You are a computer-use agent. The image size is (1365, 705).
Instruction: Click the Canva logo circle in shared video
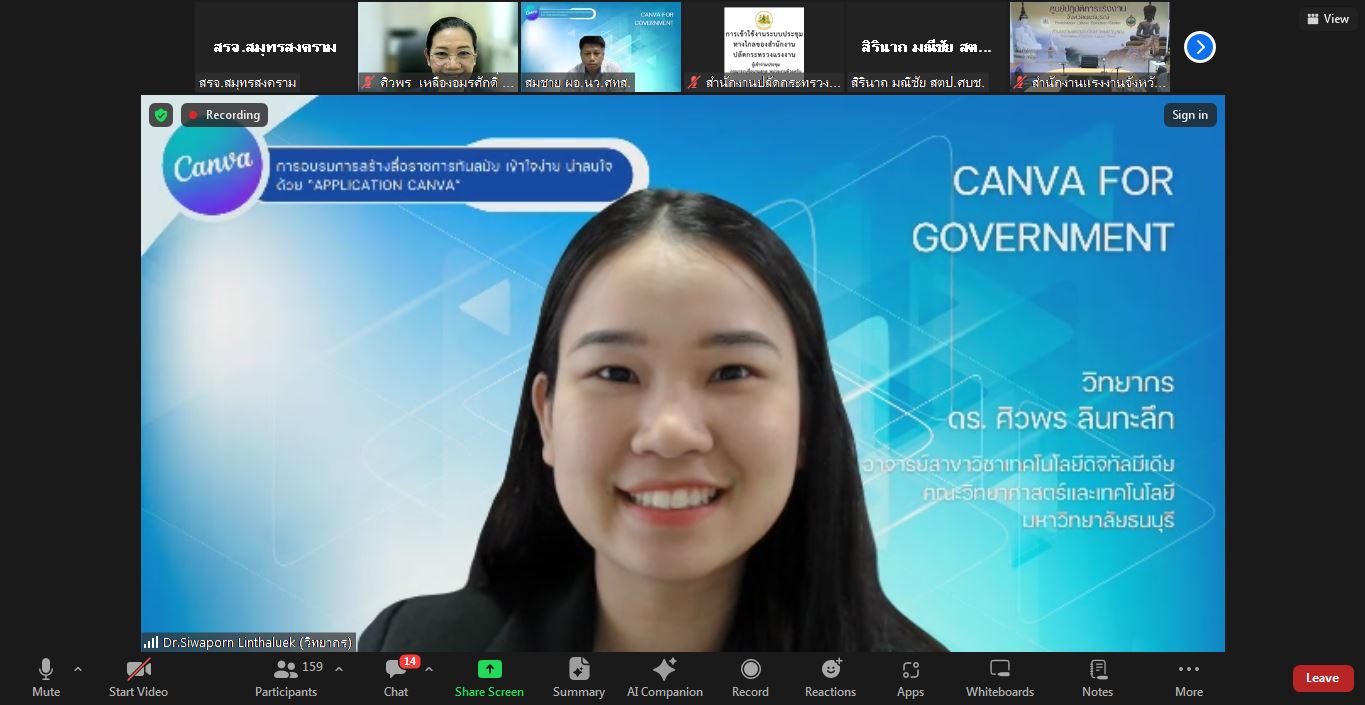click(x=212, y=166)
